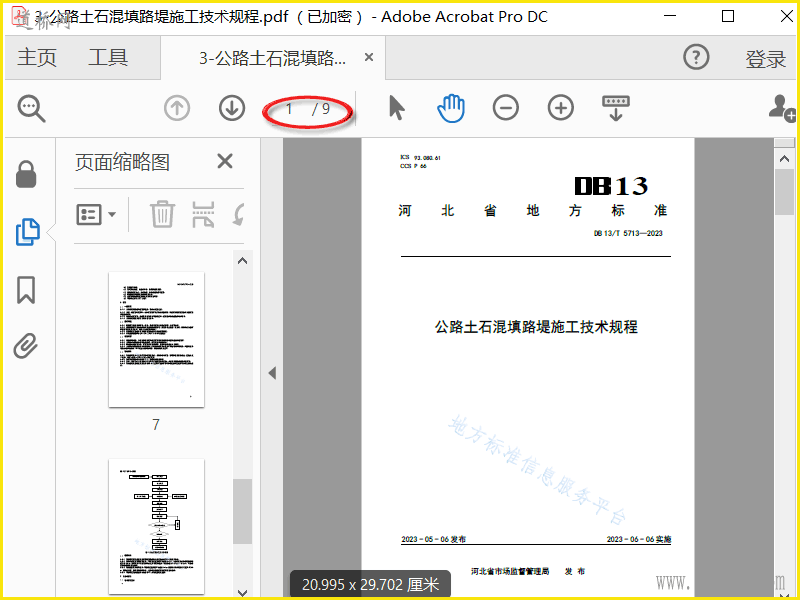
Task: Switch to the 工具 tab
Action: 108,57
